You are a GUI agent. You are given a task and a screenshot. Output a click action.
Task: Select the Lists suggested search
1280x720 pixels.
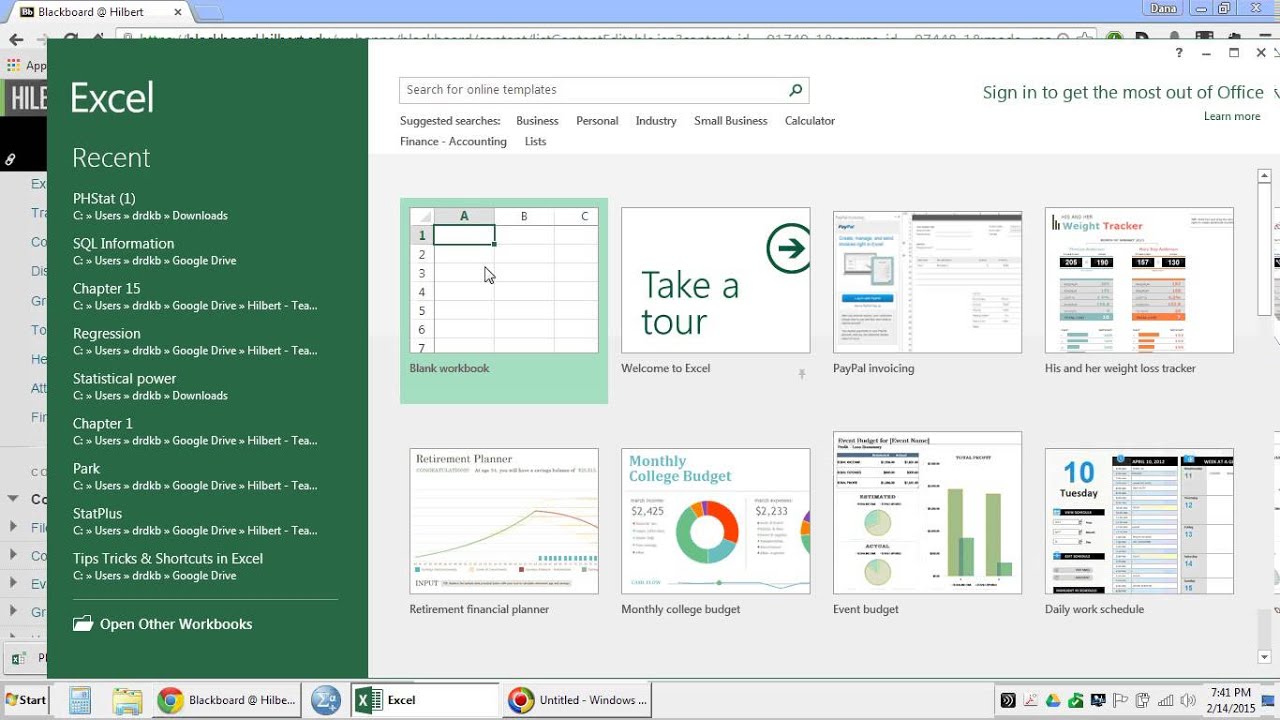pyautogui.click(x=536, y=142)
